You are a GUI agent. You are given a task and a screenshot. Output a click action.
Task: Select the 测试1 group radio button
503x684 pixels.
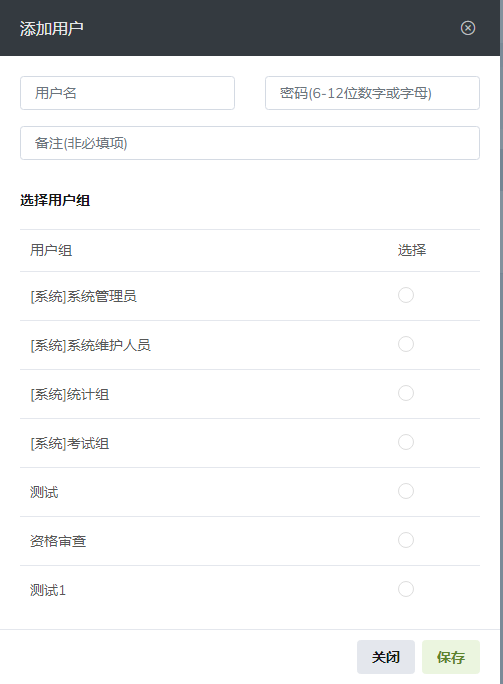(x=406, y=589)
